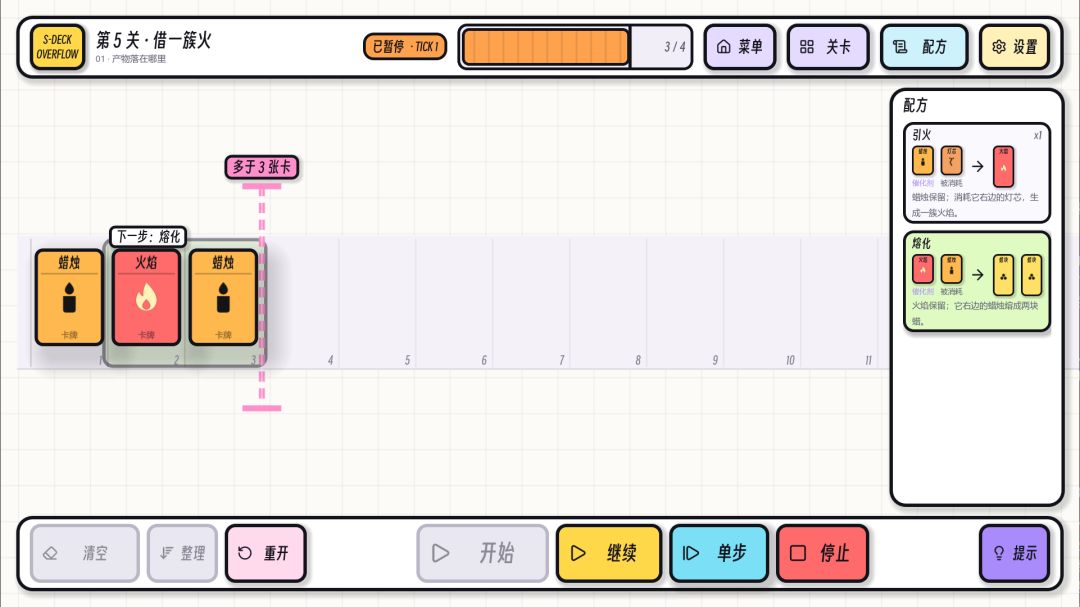The height and width of the screenshot is (607, 1080).
Task: Click the S-DECK OVERFLOW logo badge
Action: click(57, 47)
